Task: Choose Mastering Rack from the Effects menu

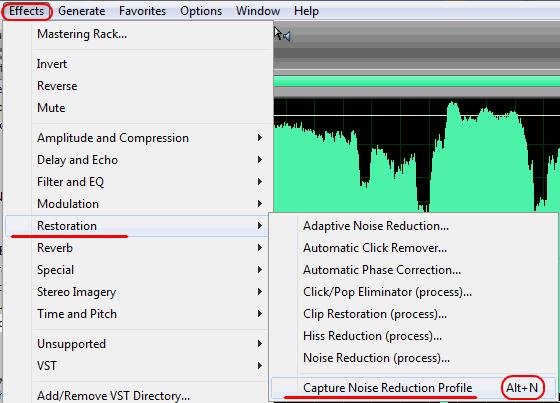Action: pos(136,34)
